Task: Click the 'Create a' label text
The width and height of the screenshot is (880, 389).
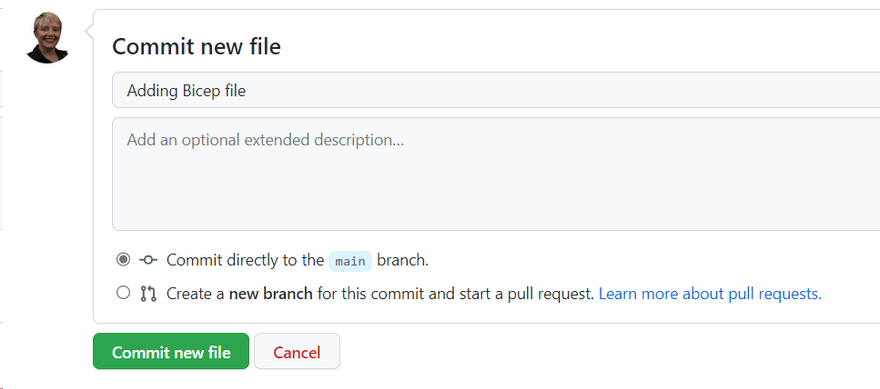Action: 196,294
